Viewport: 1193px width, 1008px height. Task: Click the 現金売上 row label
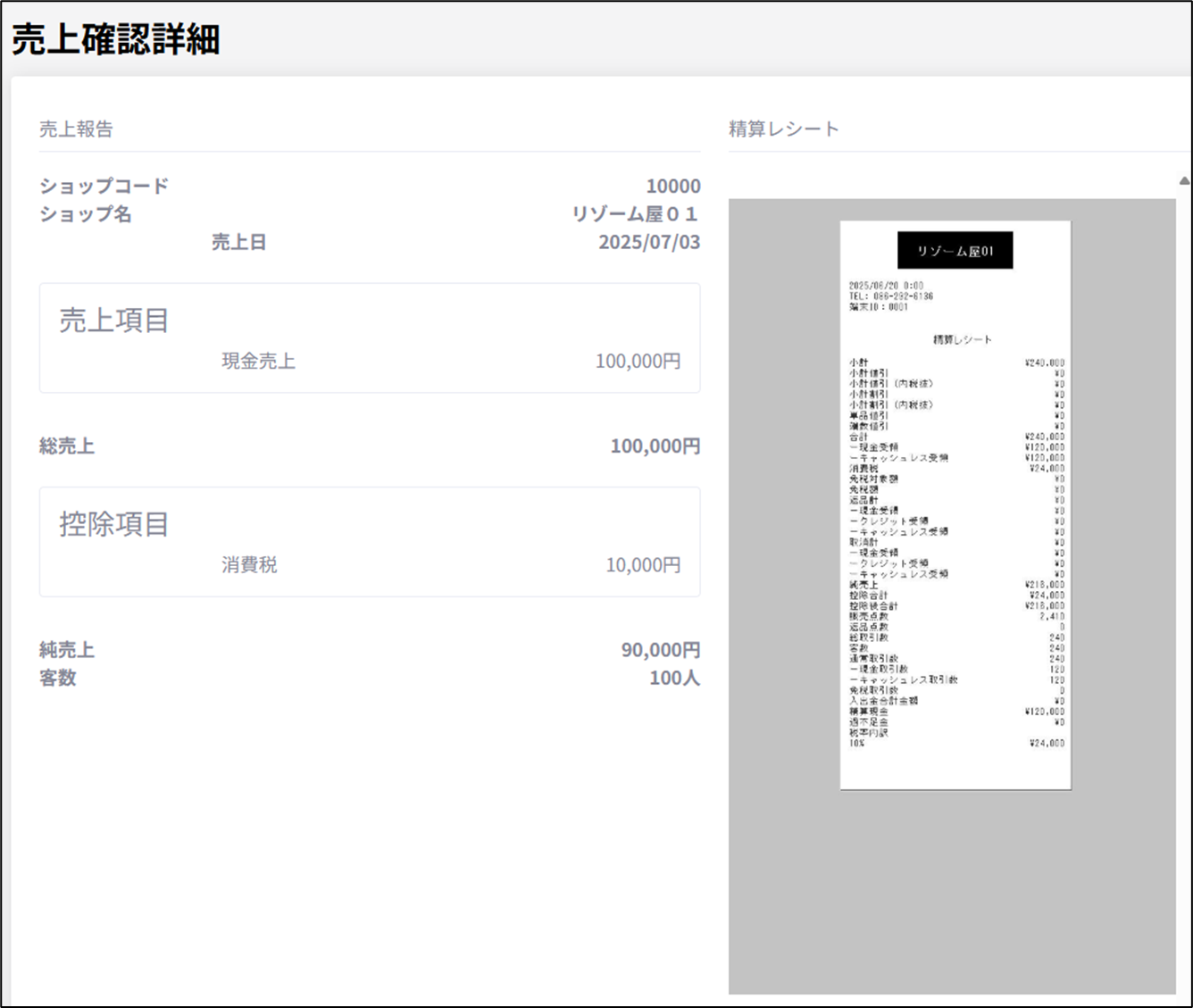[x=258, y=362]
